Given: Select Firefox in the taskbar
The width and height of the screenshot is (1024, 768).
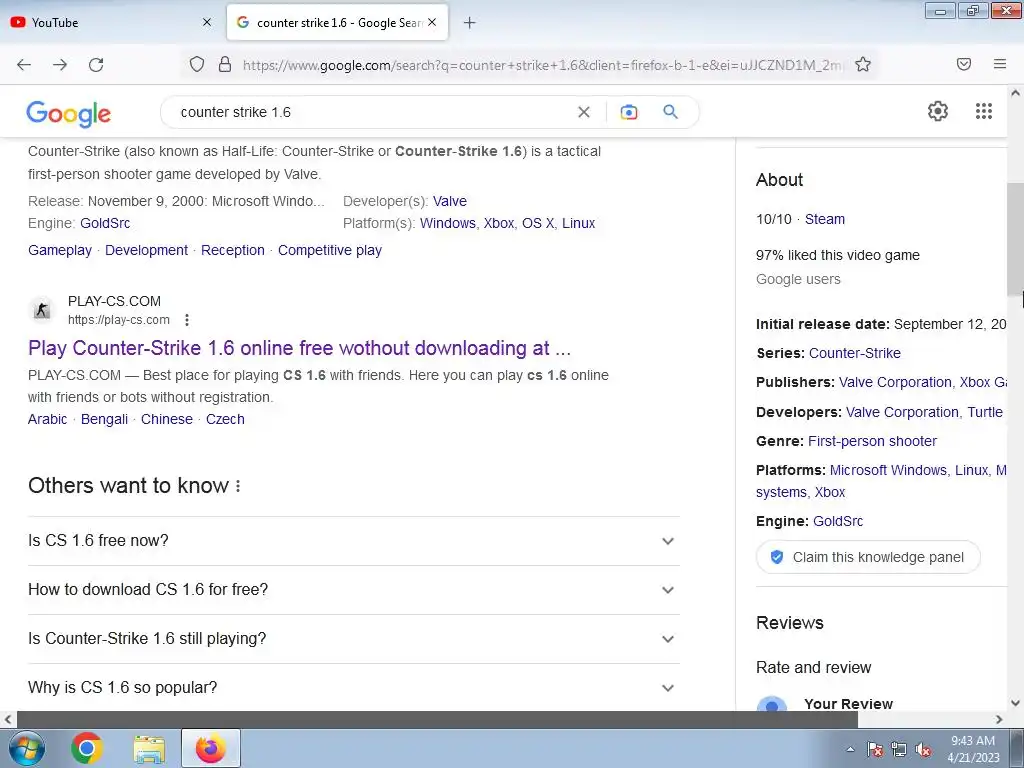Looking at the screenshot, I should [x=210, y=748].
